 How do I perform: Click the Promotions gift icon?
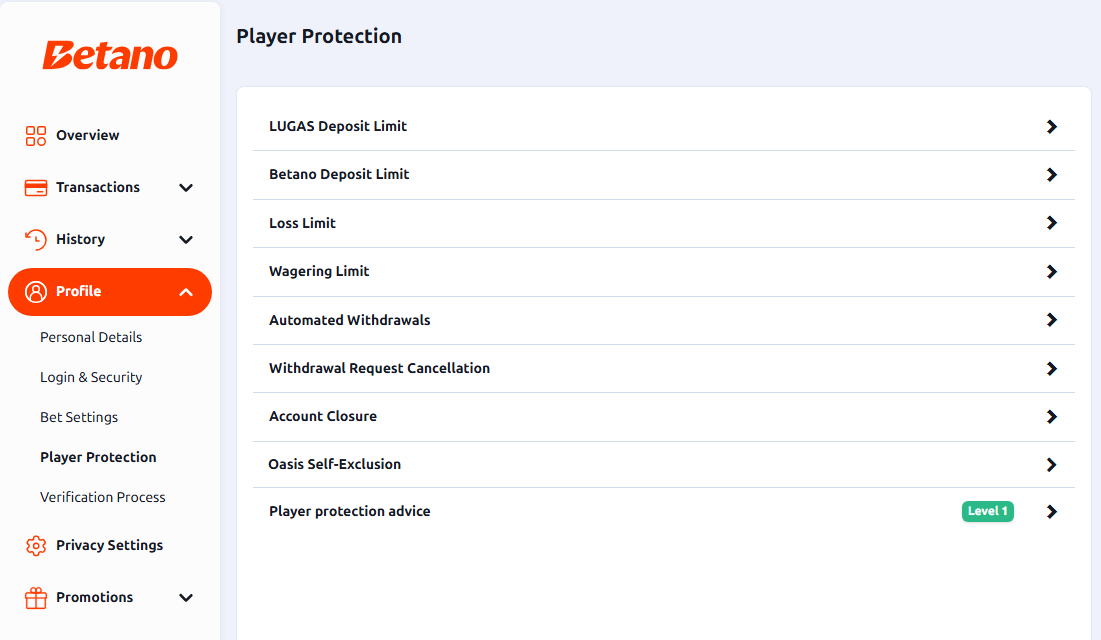tap(36, 598)
